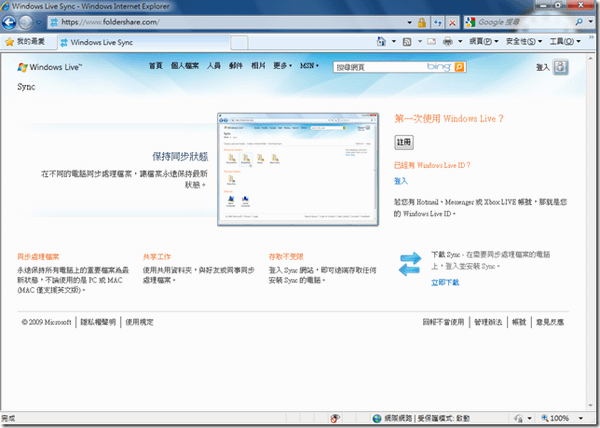This screenshot has height=428, width=600.
Task: Click the Sync preview screenshot thumbnail
Action: pos(298,169)
